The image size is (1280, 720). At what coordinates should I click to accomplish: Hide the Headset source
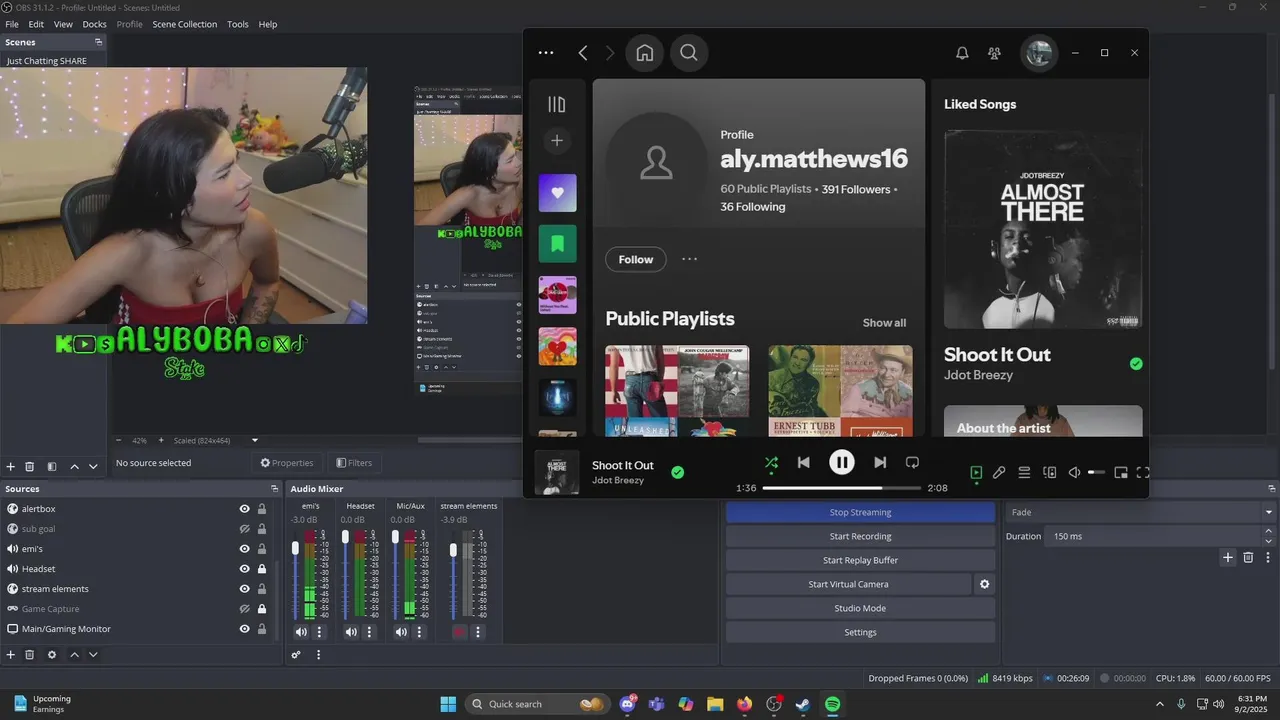[244, 569]
